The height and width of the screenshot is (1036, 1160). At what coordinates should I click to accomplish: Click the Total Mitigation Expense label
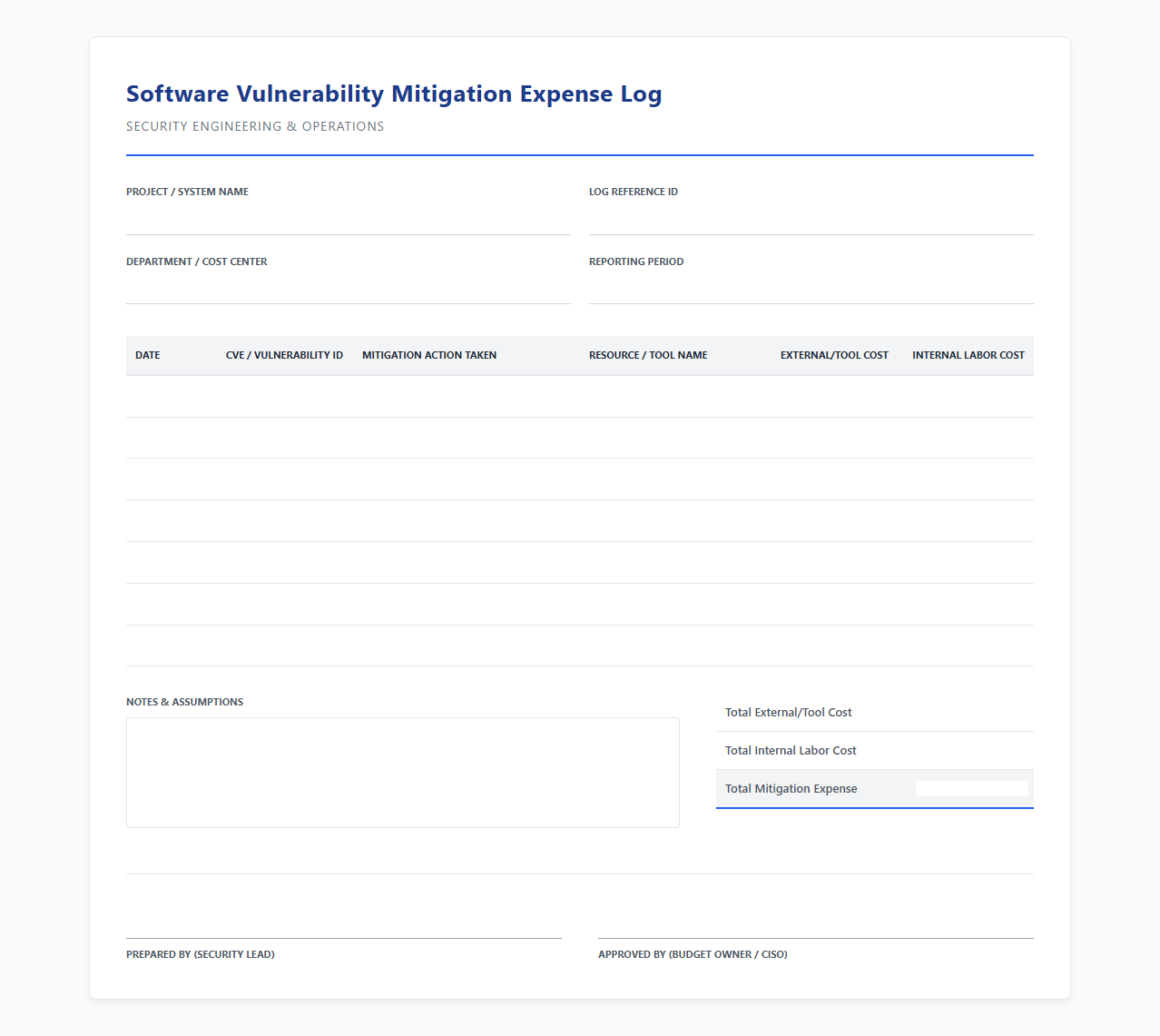tap(791, 789)
